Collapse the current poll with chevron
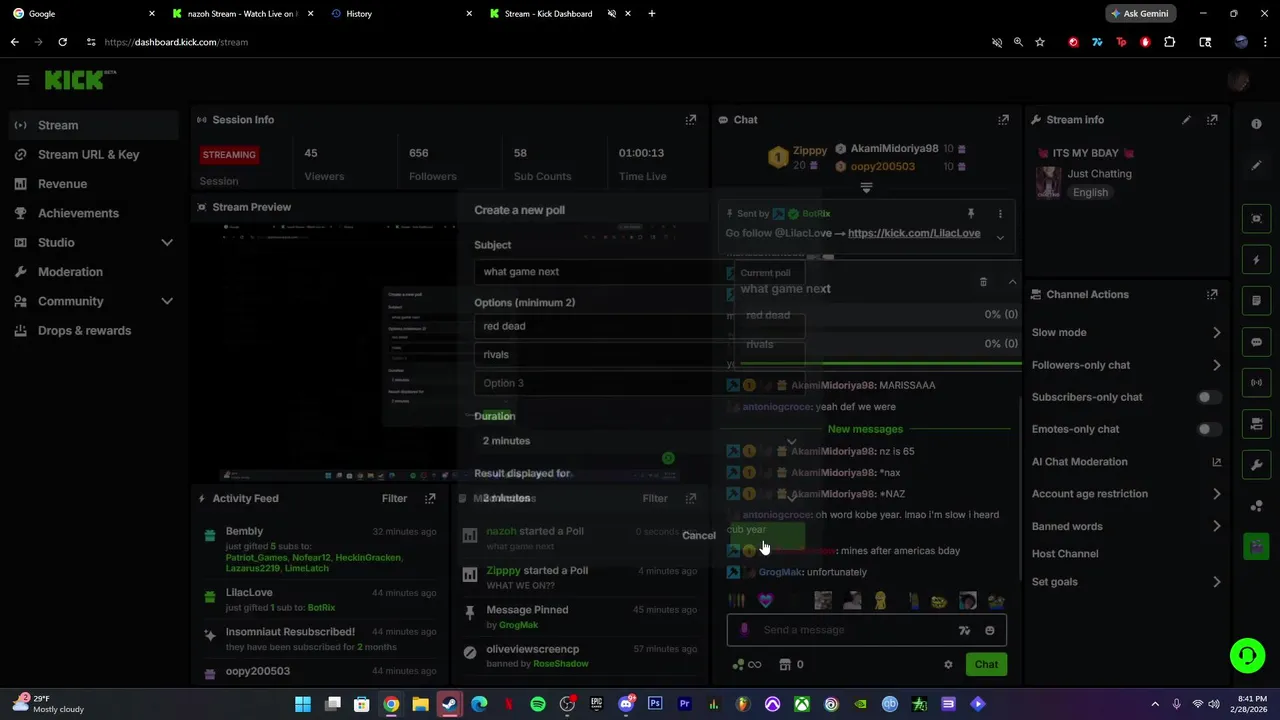This screenshot has height=720, width=1280. click(x=1012, y=282)
